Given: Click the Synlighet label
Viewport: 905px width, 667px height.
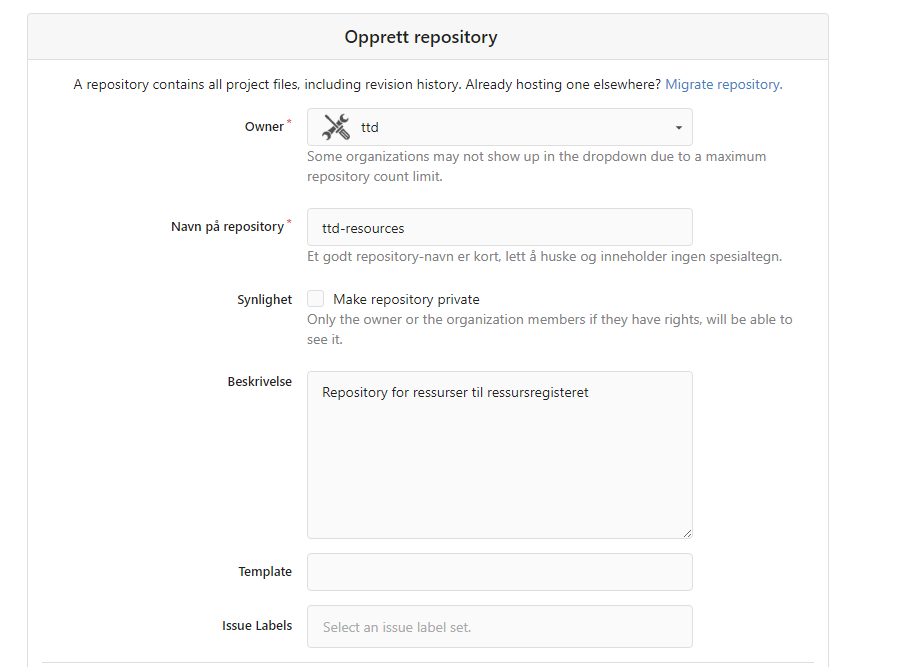Looking at the screenshot, I should click(x=264, y=300).
